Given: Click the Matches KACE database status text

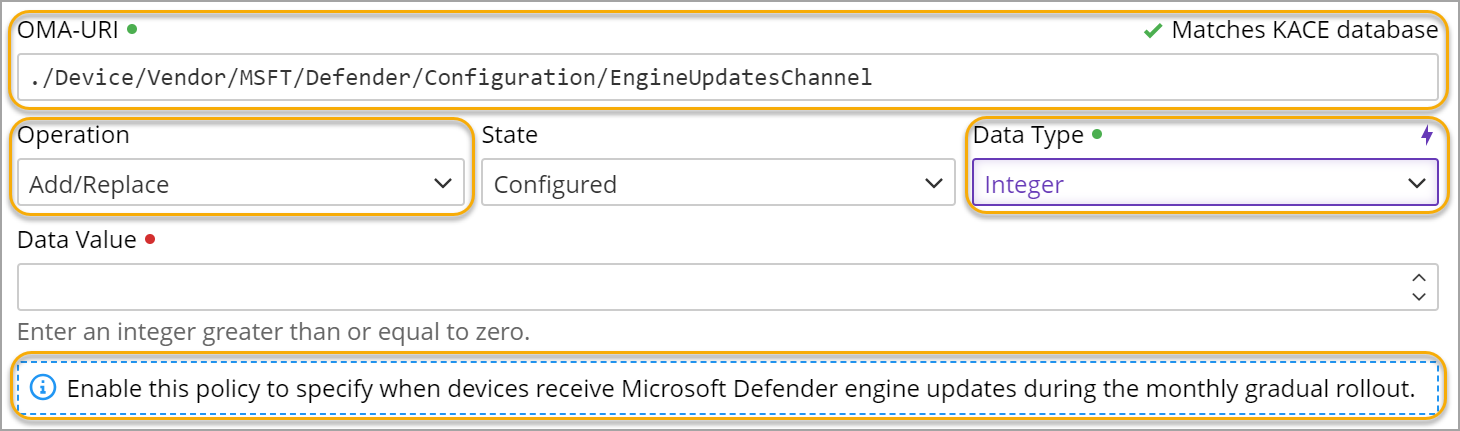Looking at the screenshot, I should tap(1304, 30).
